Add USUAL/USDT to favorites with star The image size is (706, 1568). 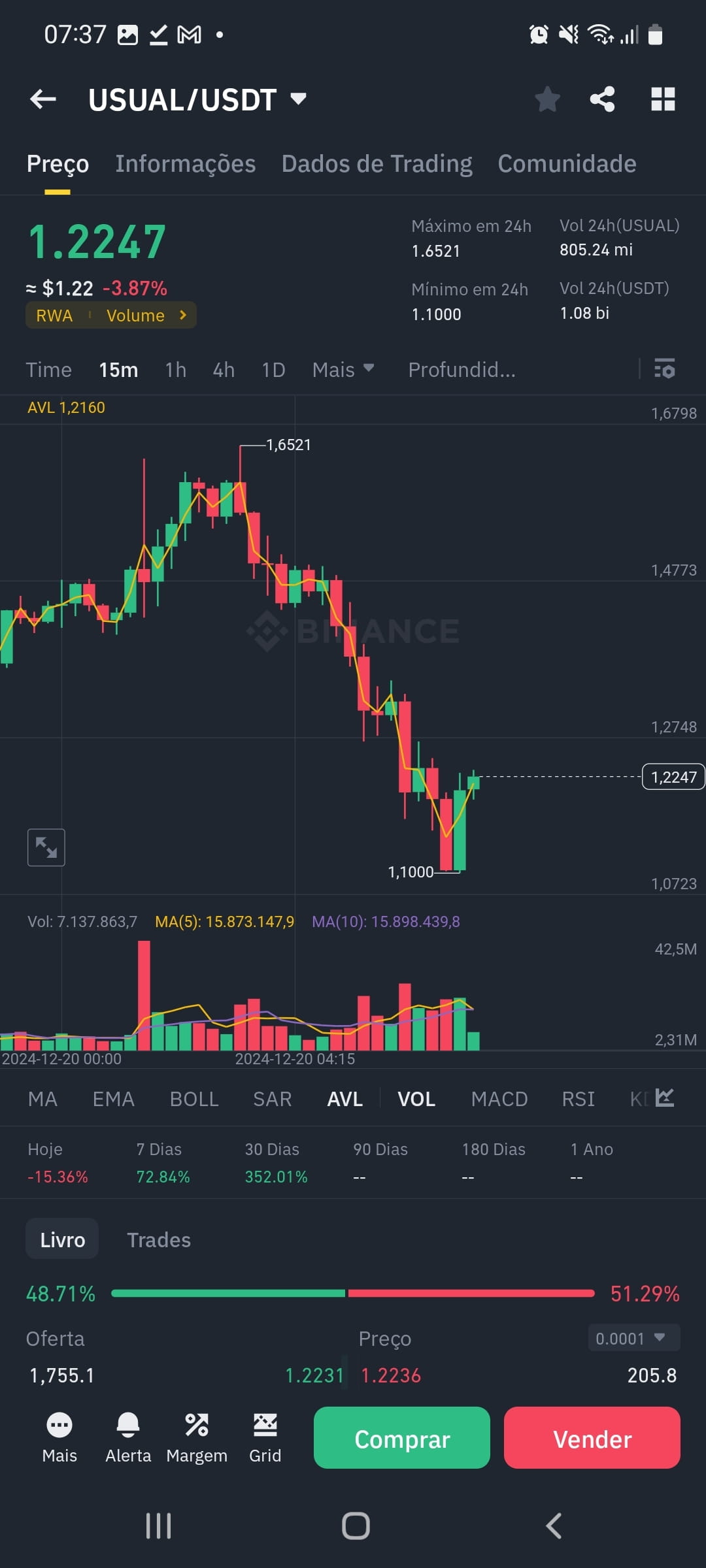coord(547,99)
